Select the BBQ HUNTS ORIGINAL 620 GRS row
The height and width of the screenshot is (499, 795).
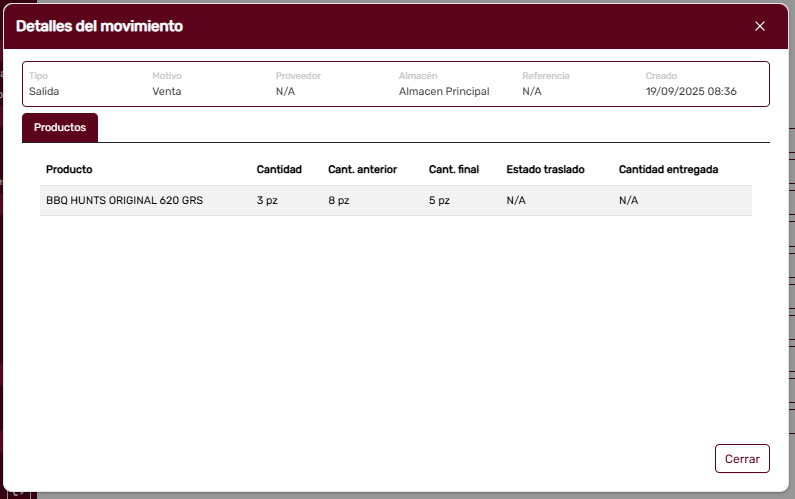124,200
